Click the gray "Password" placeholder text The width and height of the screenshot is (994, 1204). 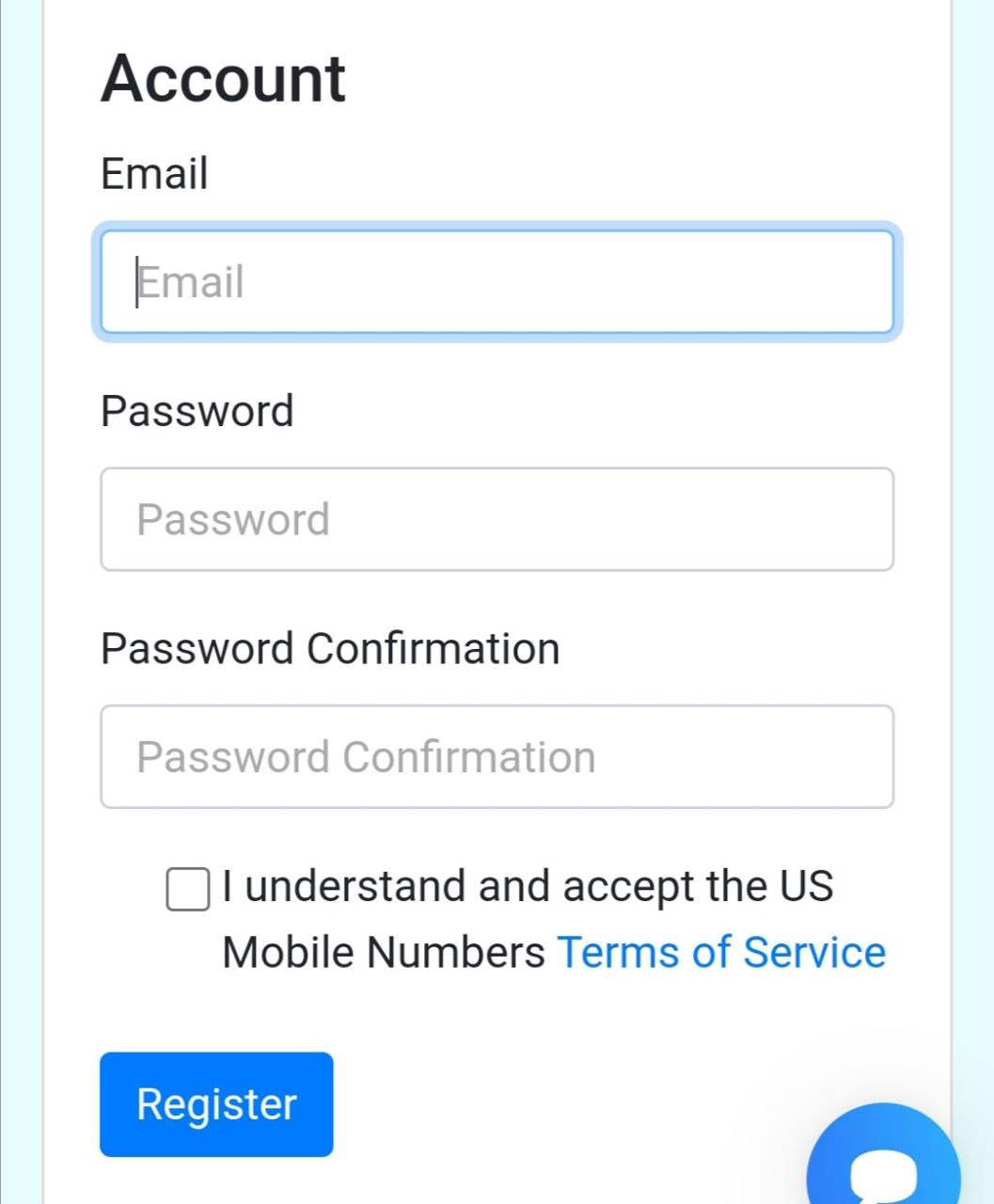click(233, 519)
